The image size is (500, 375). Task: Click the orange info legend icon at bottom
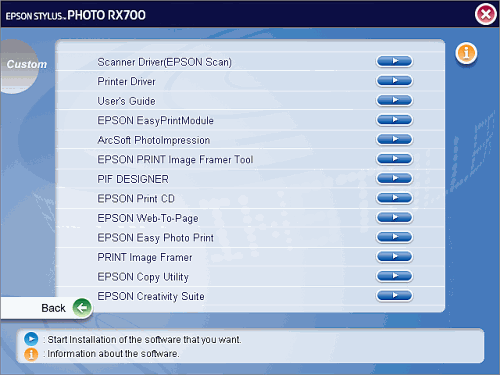[31, 354]
